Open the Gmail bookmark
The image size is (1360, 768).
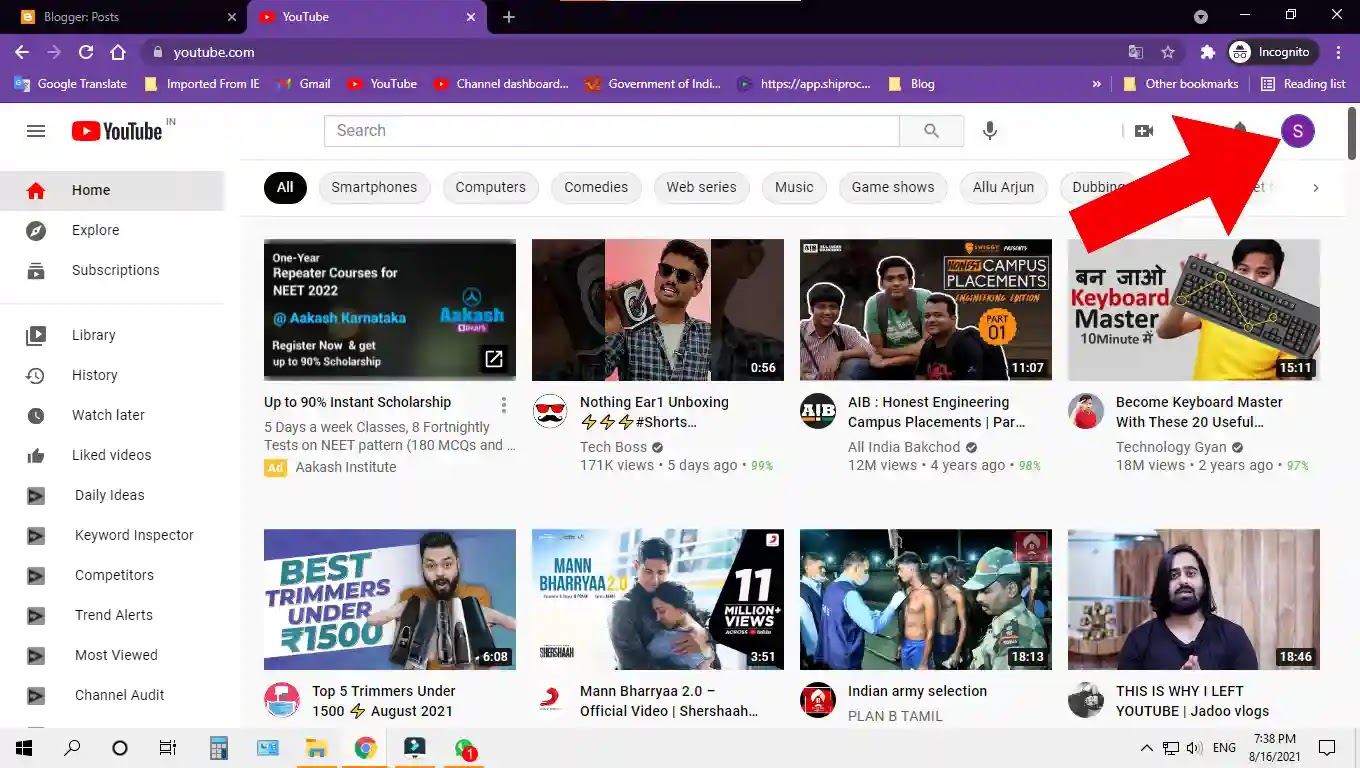pyautogui.click(x=303, y=84)
